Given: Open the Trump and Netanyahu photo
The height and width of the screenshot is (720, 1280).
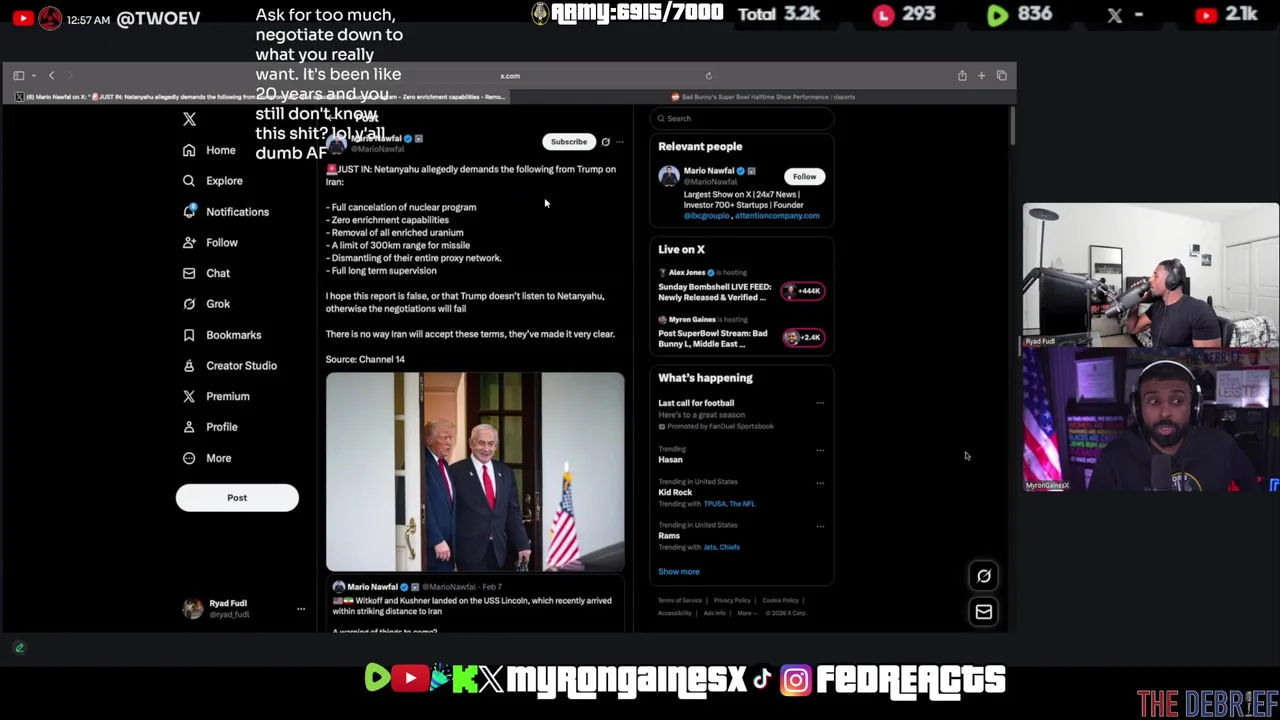Looking at the screenshot, I should point(475,472).
